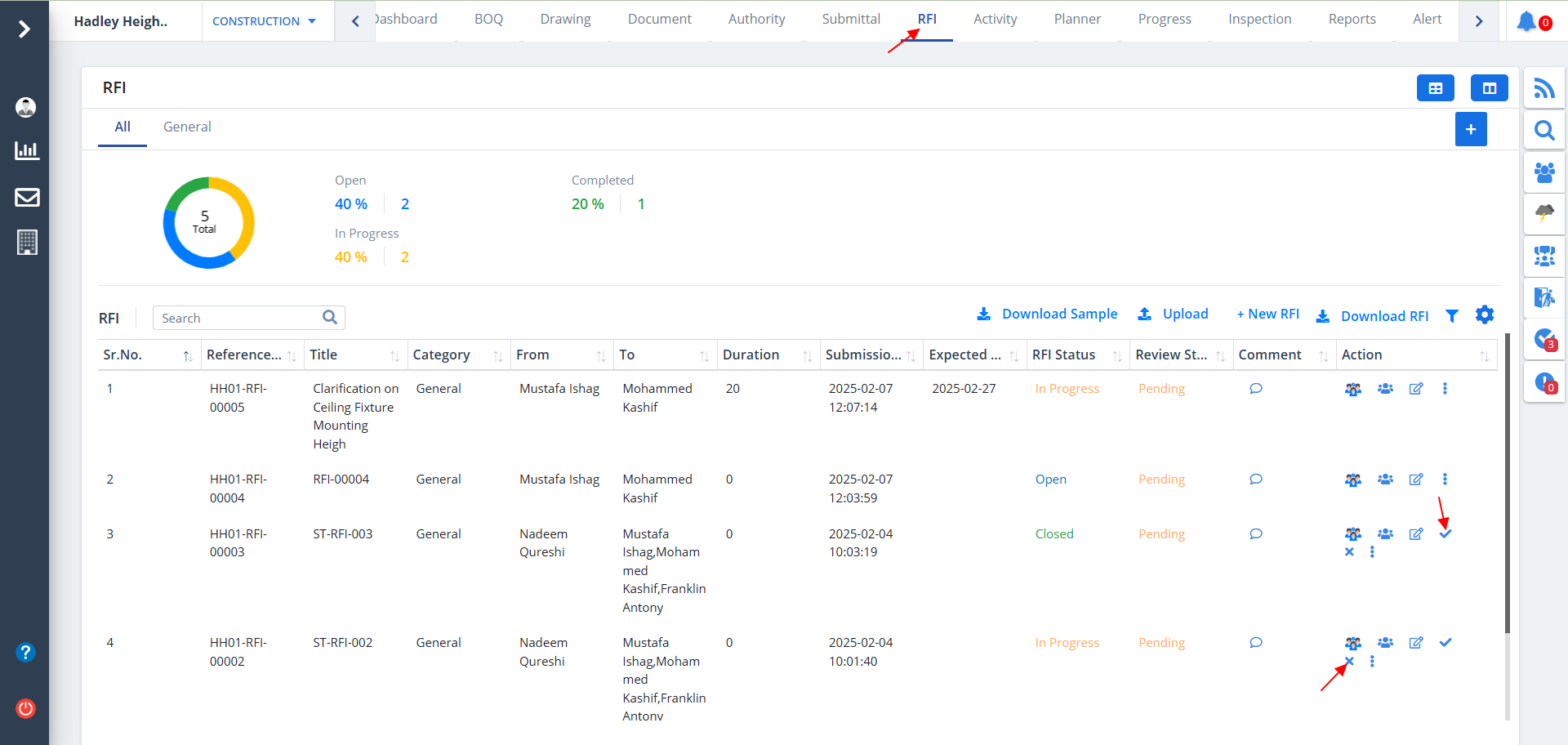Edit RFI HH01-RFI-00004 with pencil icon
This screenshot has height=745, width=1568.
pyautogui.click(x=1415, y=480)
